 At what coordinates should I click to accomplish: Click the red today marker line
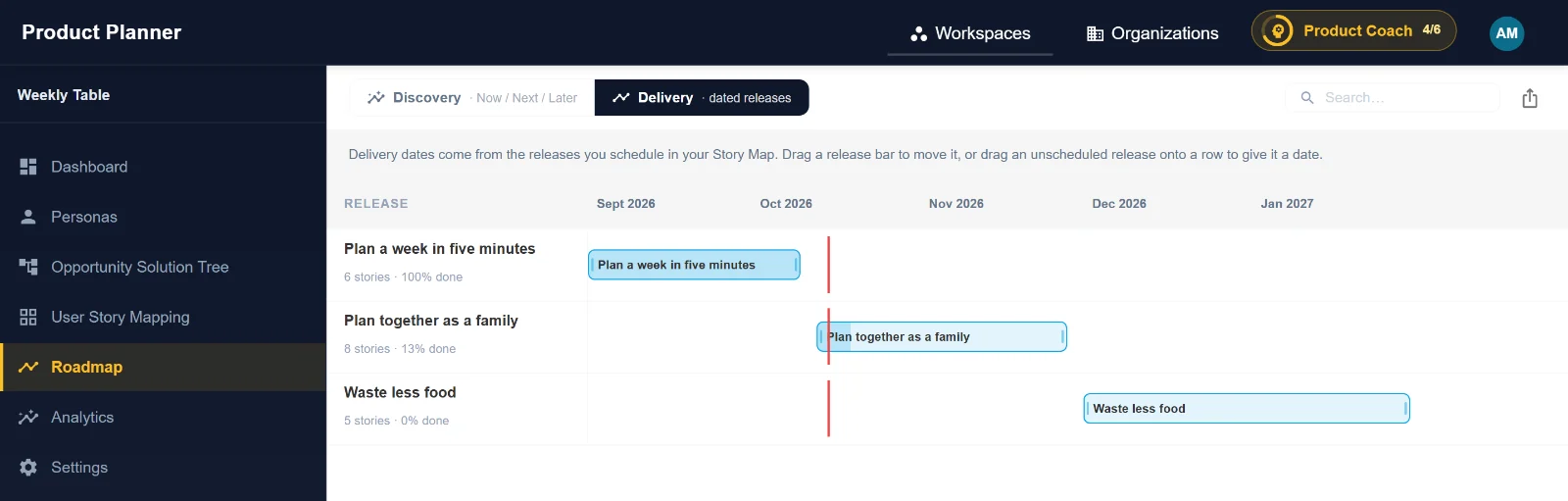pos(828,336)
